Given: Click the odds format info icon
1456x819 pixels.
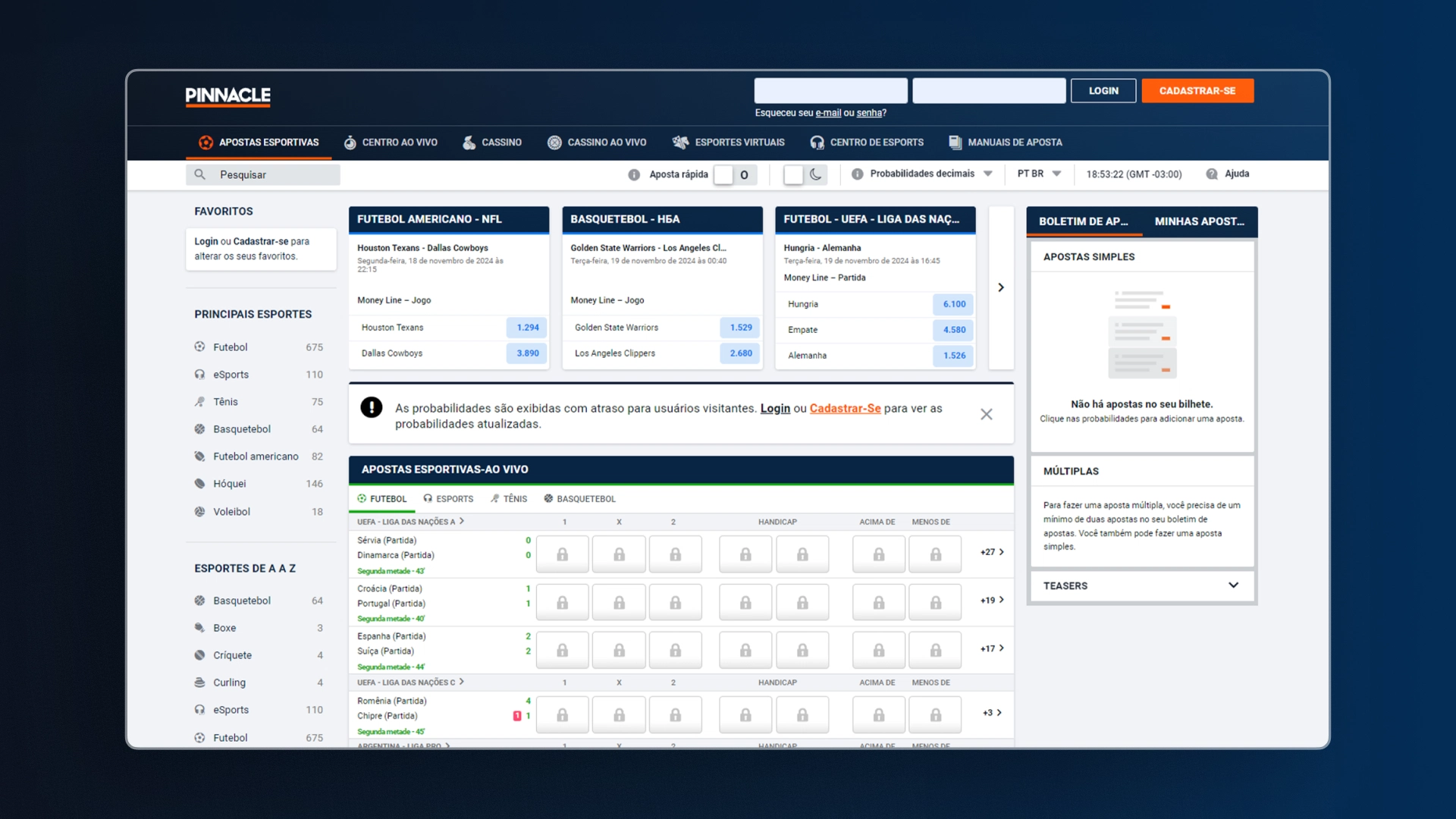Looking at the screenshot, I should [x=857, y=174].
